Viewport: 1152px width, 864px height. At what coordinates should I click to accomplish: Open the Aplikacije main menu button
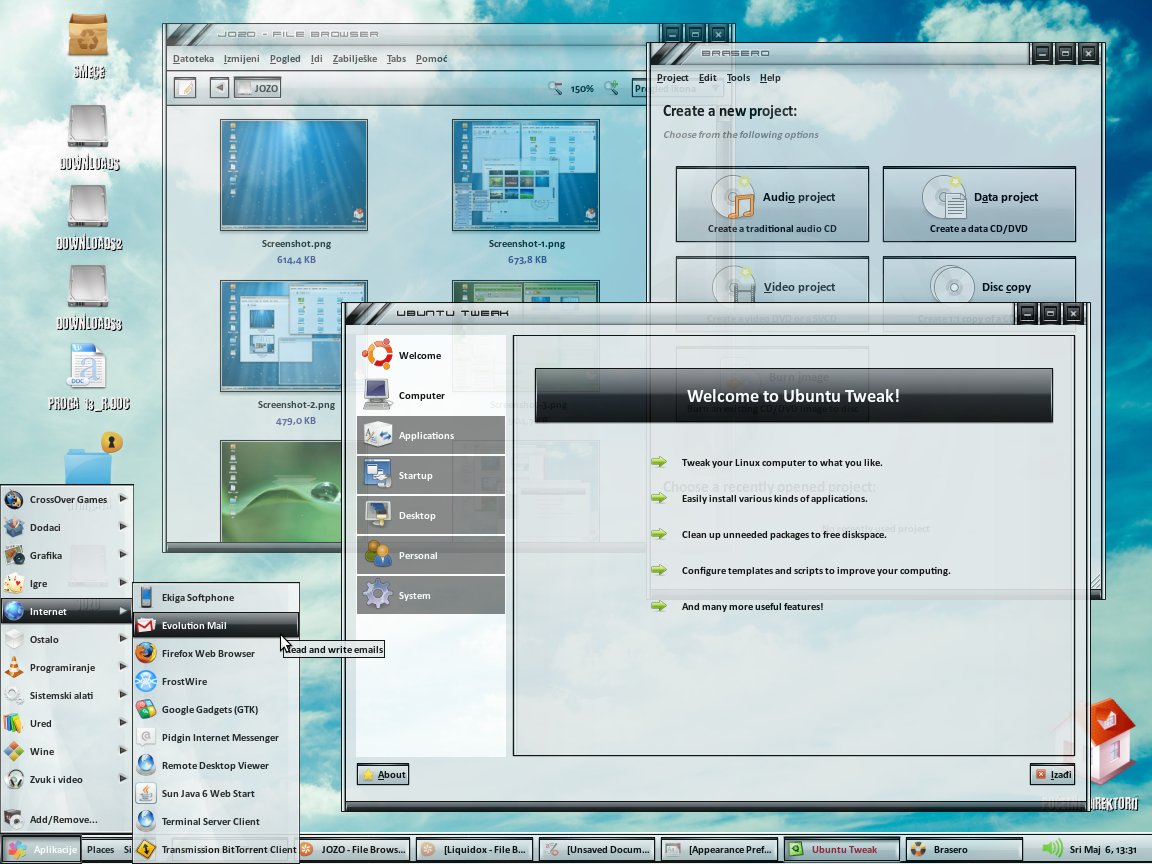pyautogui.click(x=41, y=849)
